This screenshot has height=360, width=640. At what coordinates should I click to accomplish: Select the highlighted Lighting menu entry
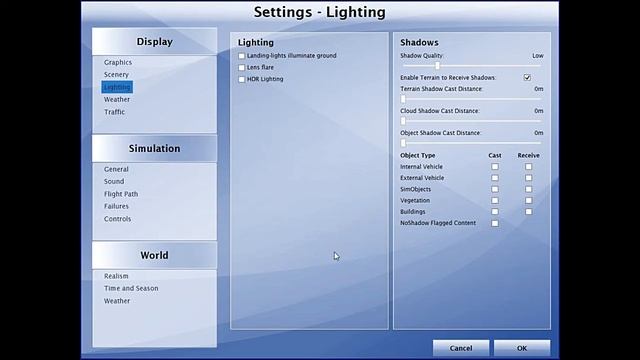click(117, 87)
